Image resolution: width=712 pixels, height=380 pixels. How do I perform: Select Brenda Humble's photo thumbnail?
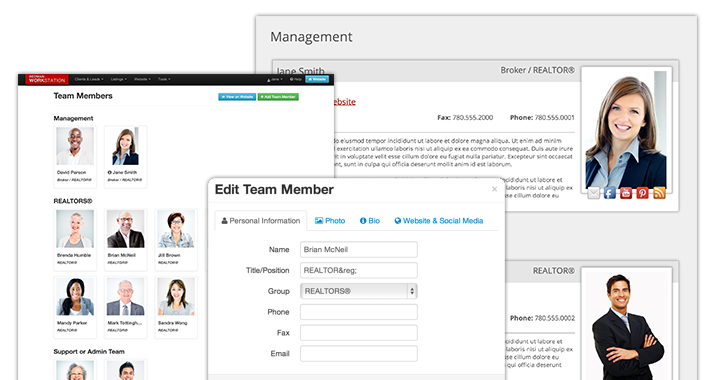pyautogui.click(x=75, y=229)
